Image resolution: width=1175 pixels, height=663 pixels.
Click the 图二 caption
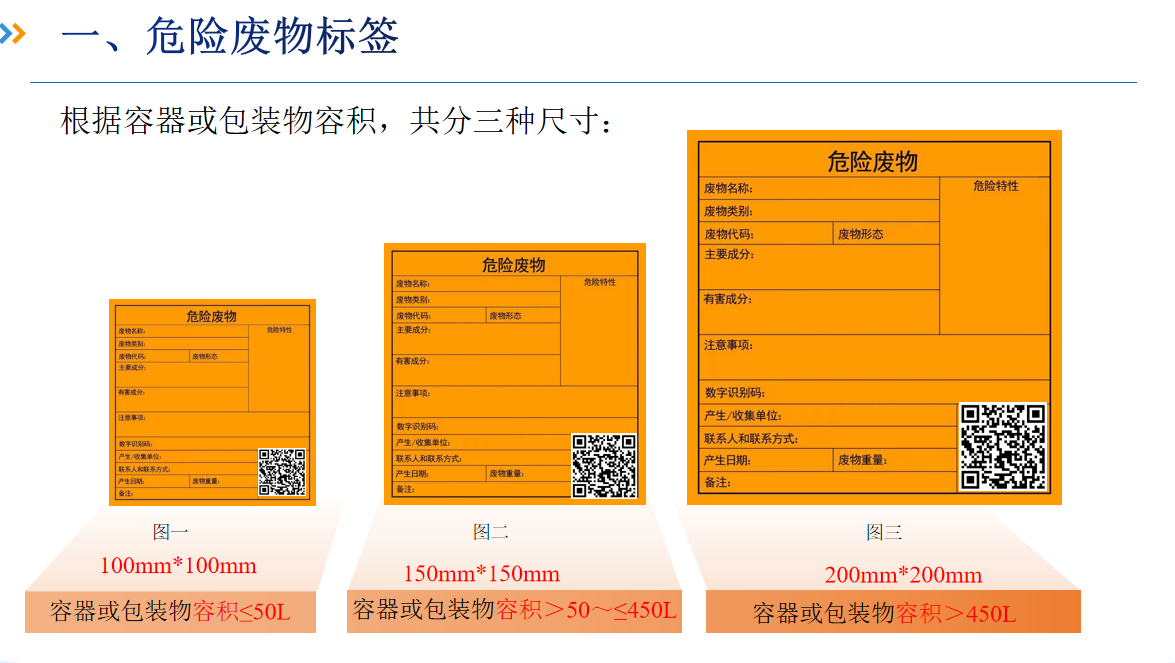490,532
